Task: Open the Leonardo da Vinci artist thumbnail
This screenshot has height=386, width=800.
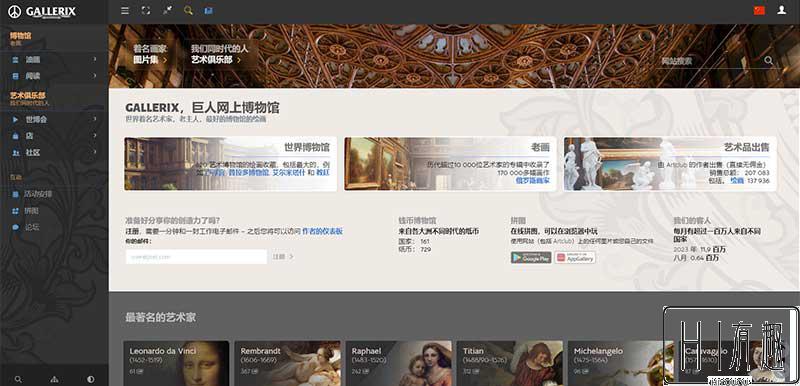Action: pos(176,363)
